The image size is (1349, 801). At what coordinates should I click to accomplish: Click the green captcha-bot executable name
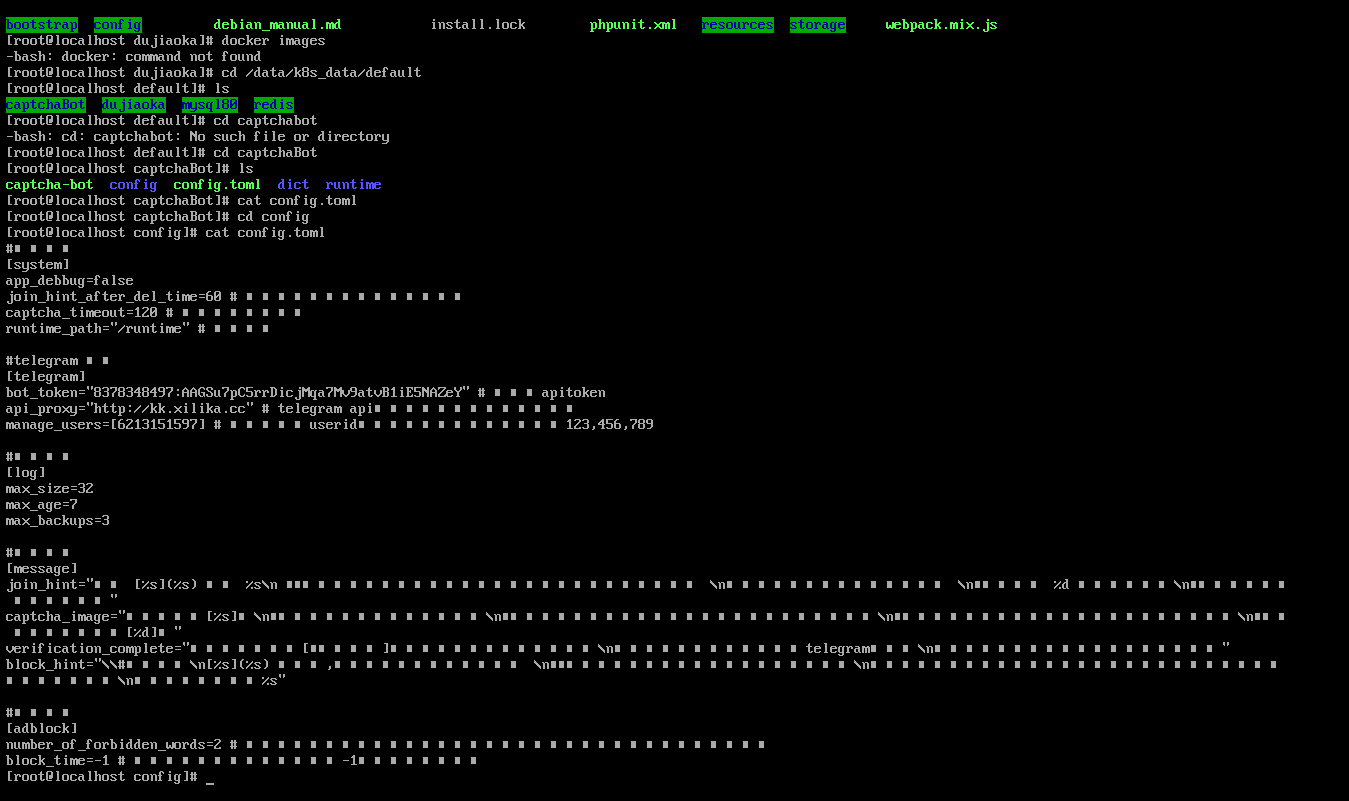pos(49,185)
